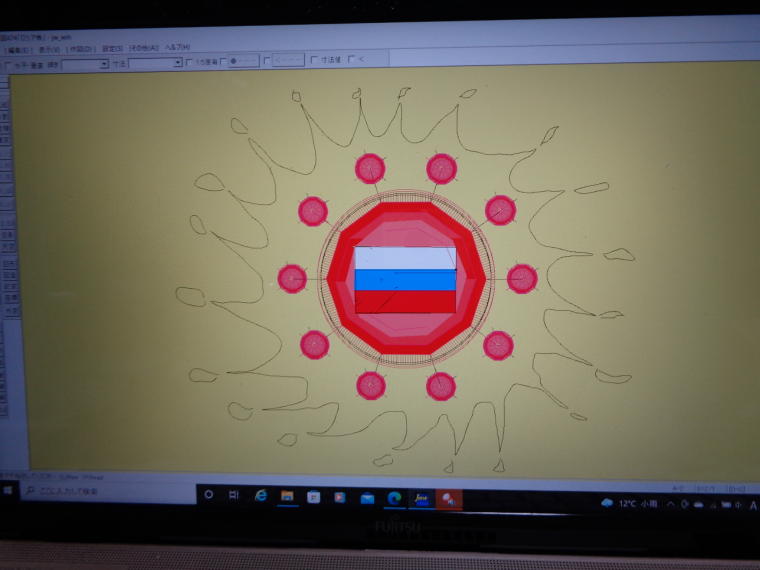760x570 pixels.
Task: Click the dot-ended line style button
Action: point(244,61)
